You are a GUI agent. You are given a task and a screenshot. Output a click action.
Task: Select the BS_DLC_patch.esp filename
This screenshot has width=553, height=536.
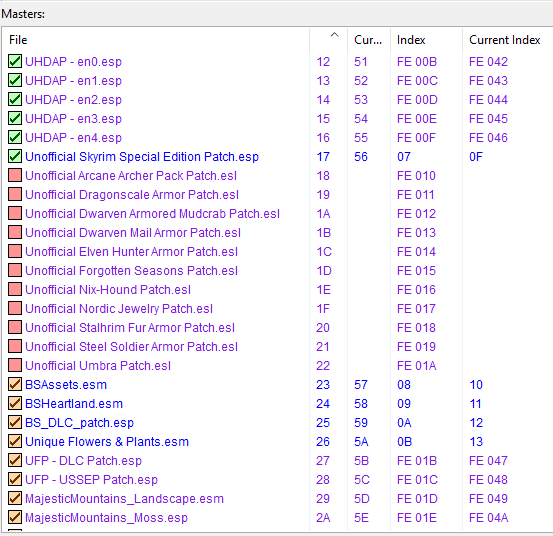point(79,423)
